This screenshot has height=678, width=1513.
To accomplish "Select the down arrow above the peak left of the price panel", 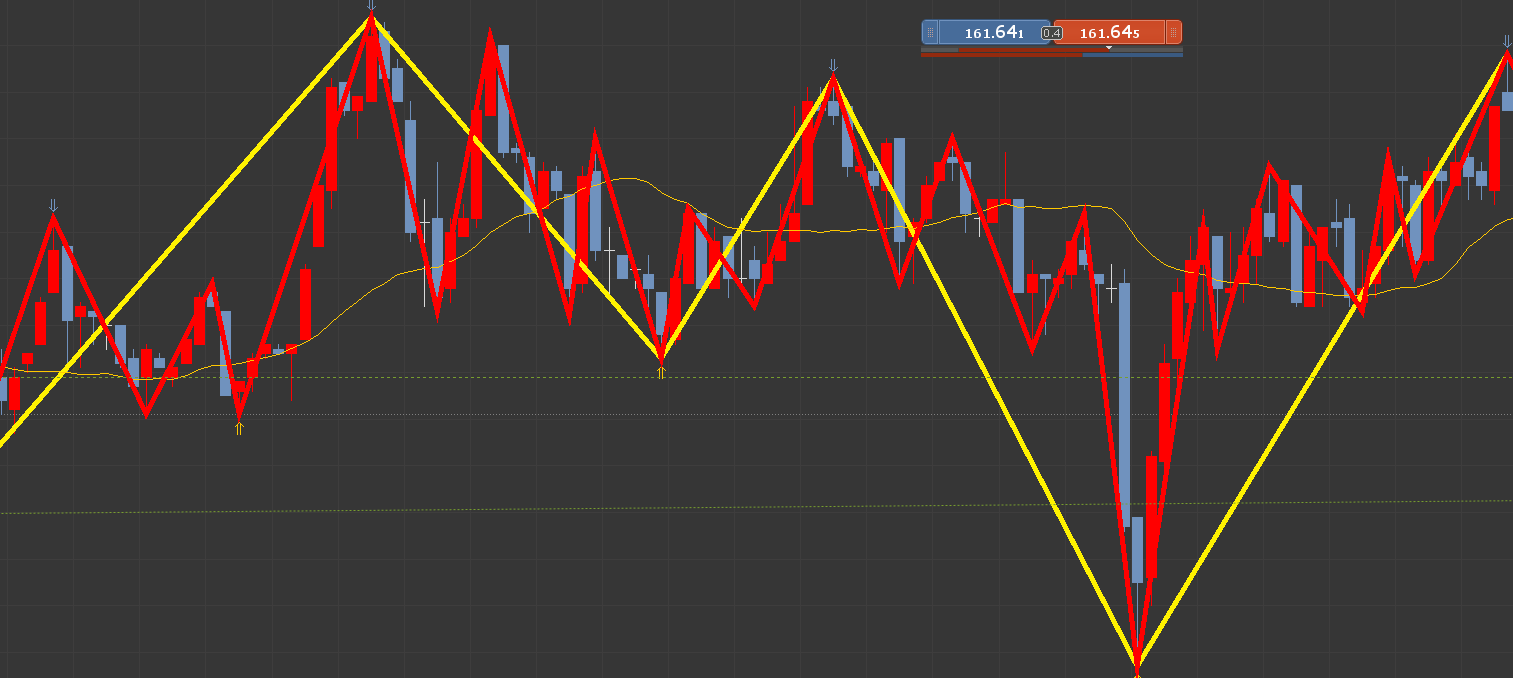I will pos(833,66).
